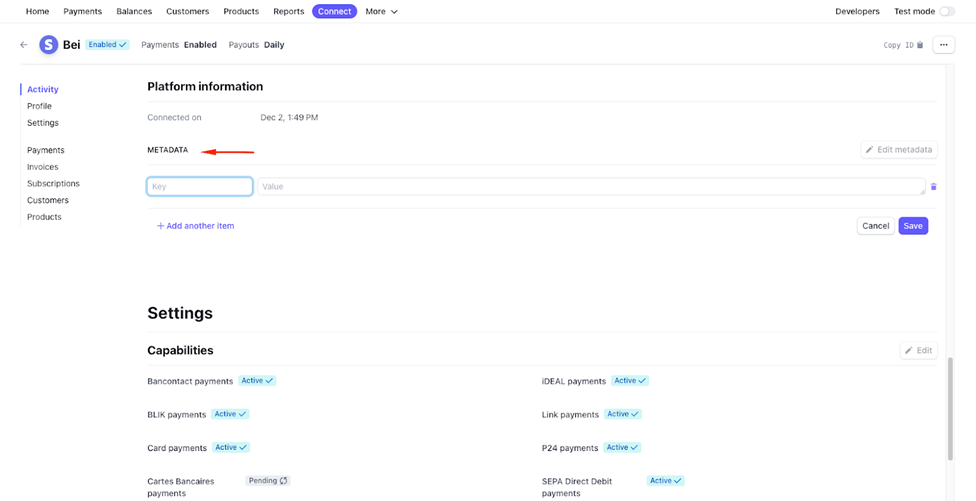Click Active badge for Card payments

(x=231, y=447)
